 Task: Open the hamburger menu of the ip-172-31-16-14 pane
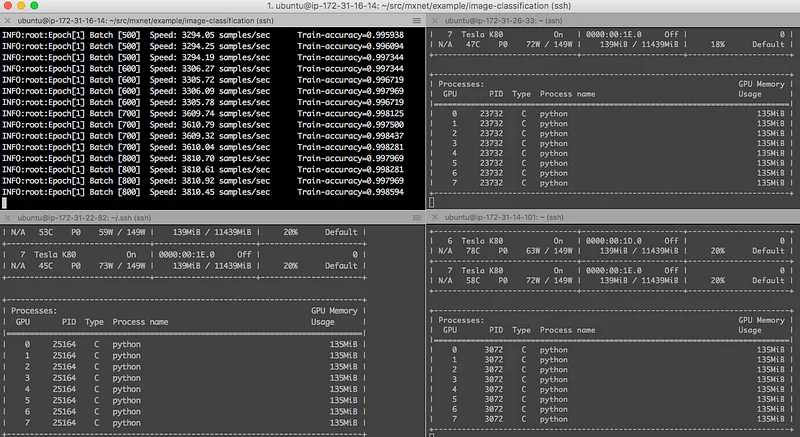(417, 20)
